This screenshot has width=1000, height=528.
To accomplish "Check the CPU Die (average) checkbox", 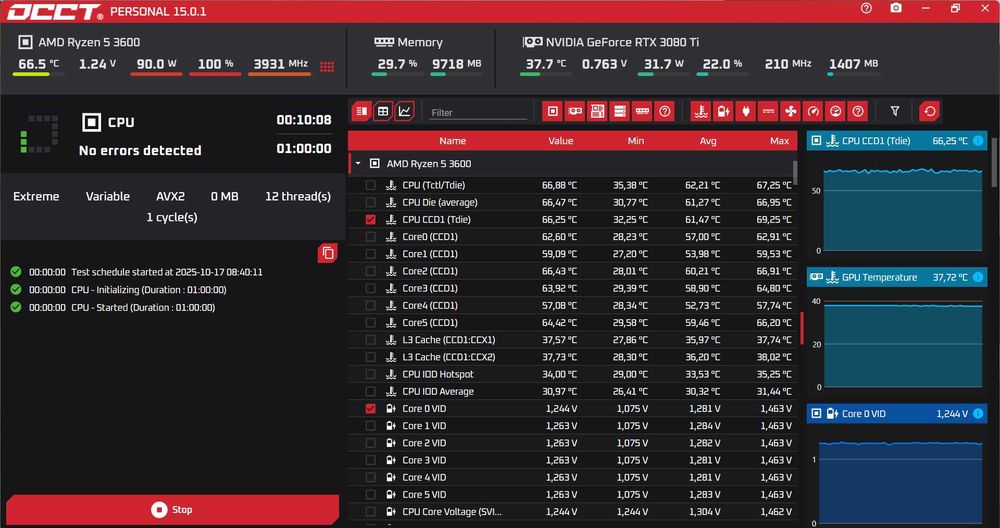I will (x=371, y=202).
